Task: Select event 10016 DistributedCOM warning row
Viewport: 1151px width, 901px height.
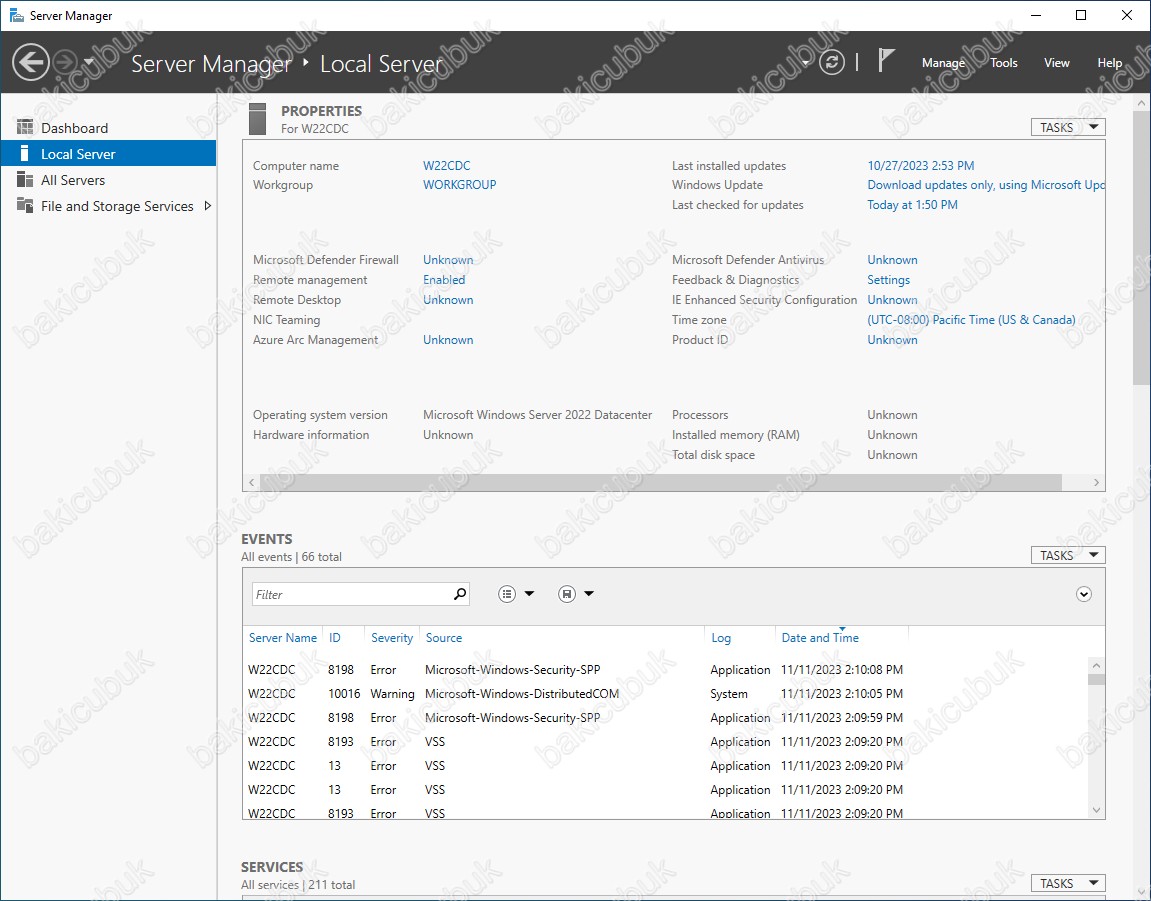Action: point(666,694)
